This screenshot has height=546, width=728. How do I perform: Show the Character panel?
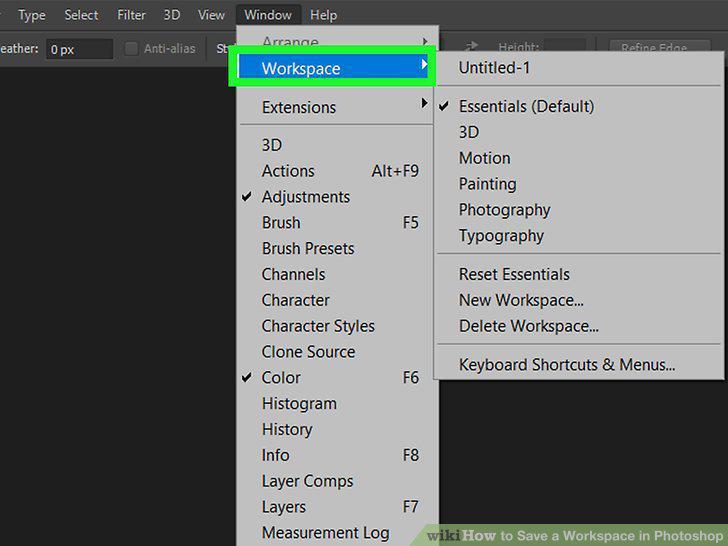click(337, 300)
